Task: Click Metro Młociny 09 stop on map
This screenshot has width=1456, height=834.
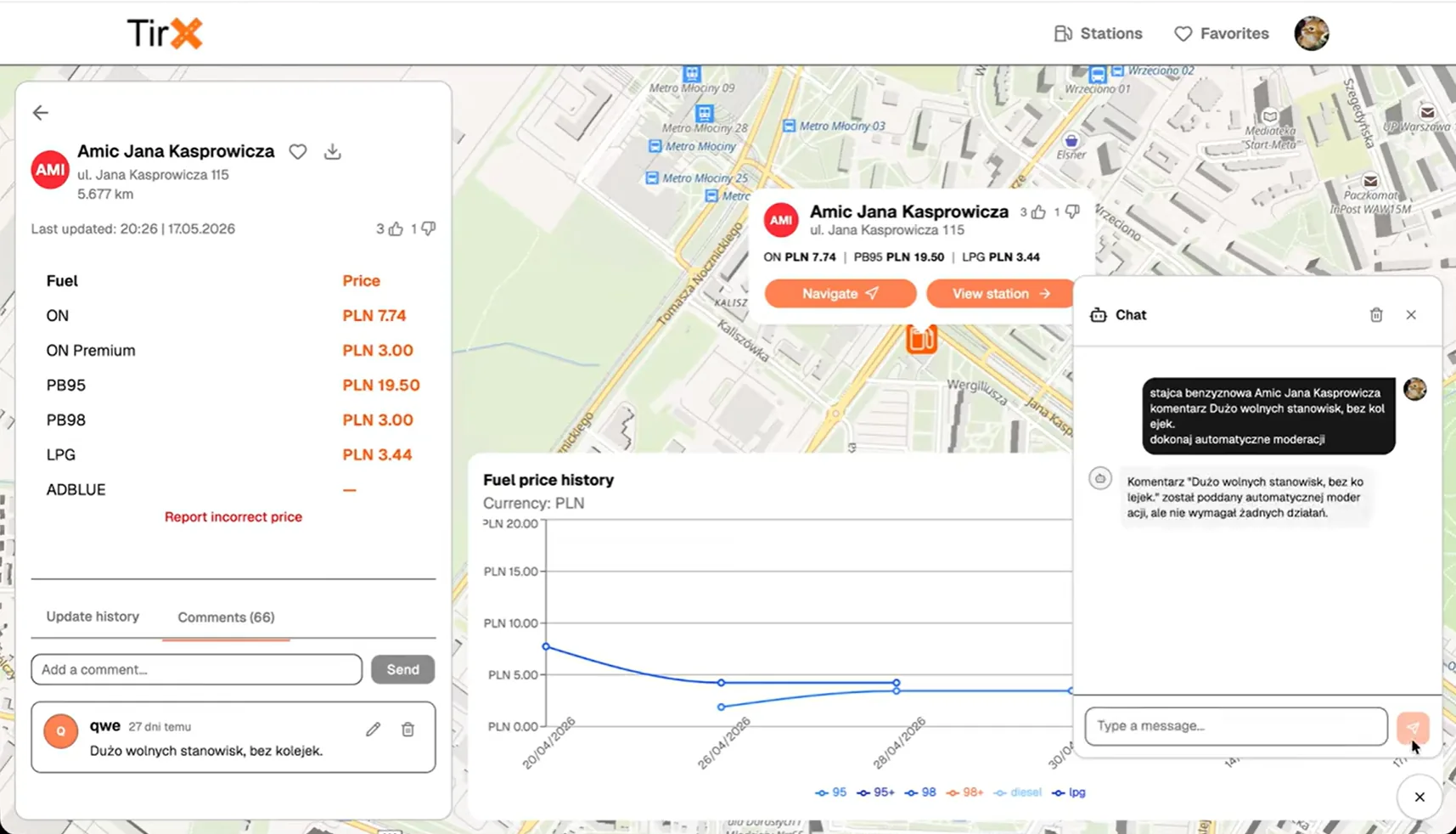Action: coord(692,82)
